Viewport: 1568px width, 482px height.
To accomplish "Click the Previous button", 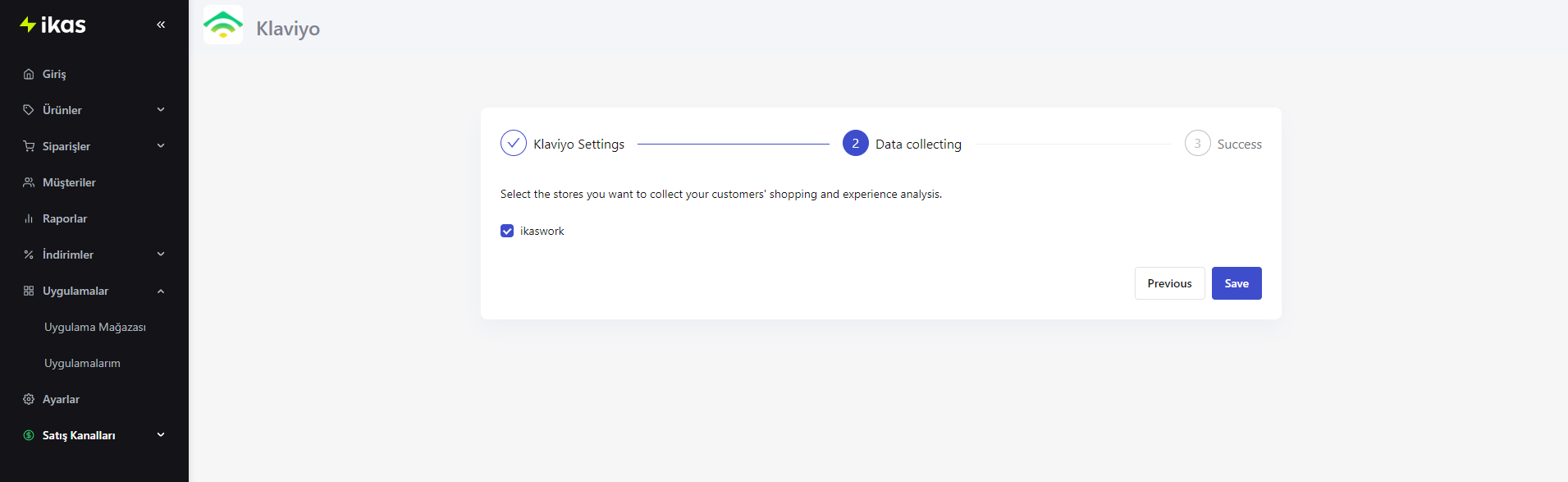I will (x=1170, y=283).
